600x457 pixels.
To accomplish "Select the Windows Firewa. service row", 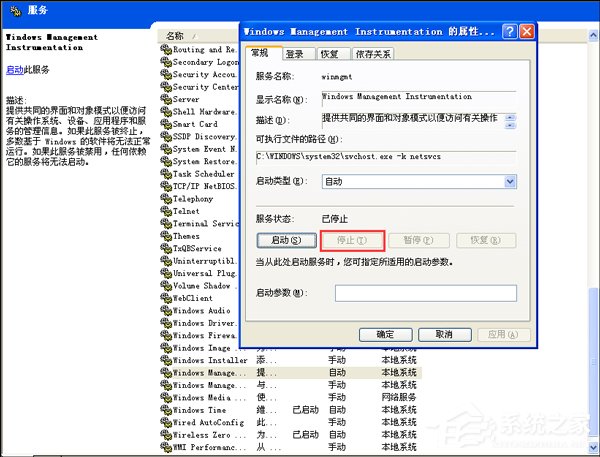I will (x=199, y=335).
